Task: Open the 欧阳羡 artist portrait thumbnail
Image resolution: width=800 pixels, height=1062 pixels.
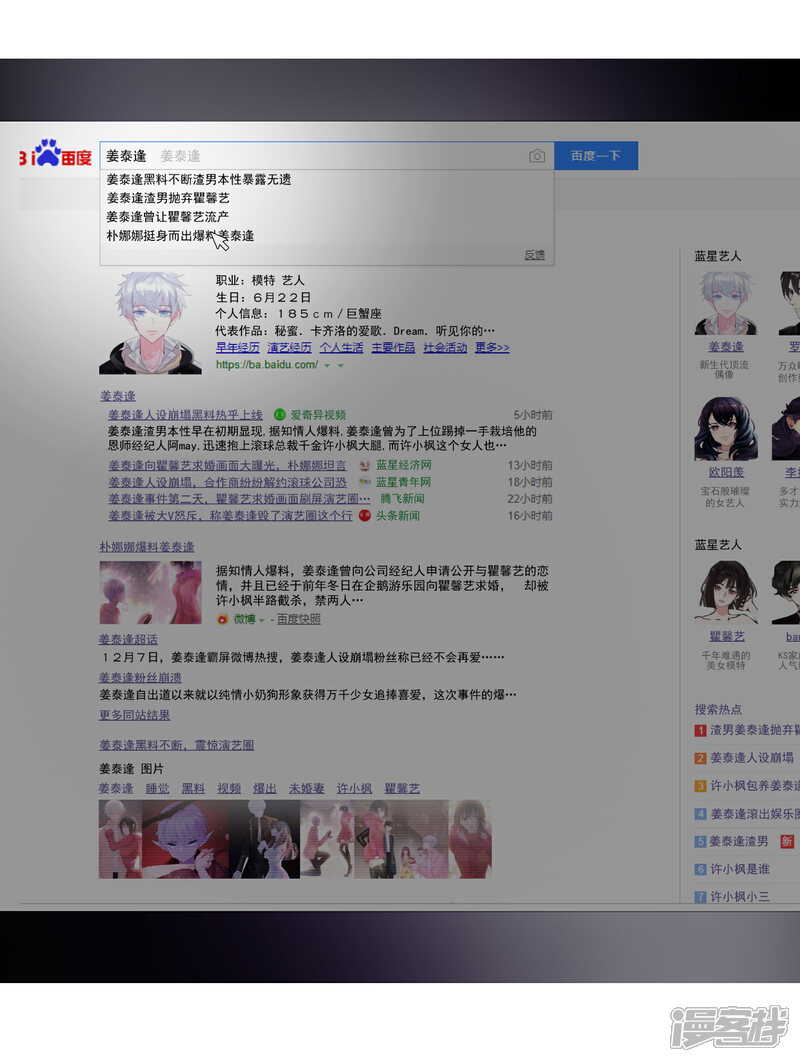Action: click(x=726, y=429)
